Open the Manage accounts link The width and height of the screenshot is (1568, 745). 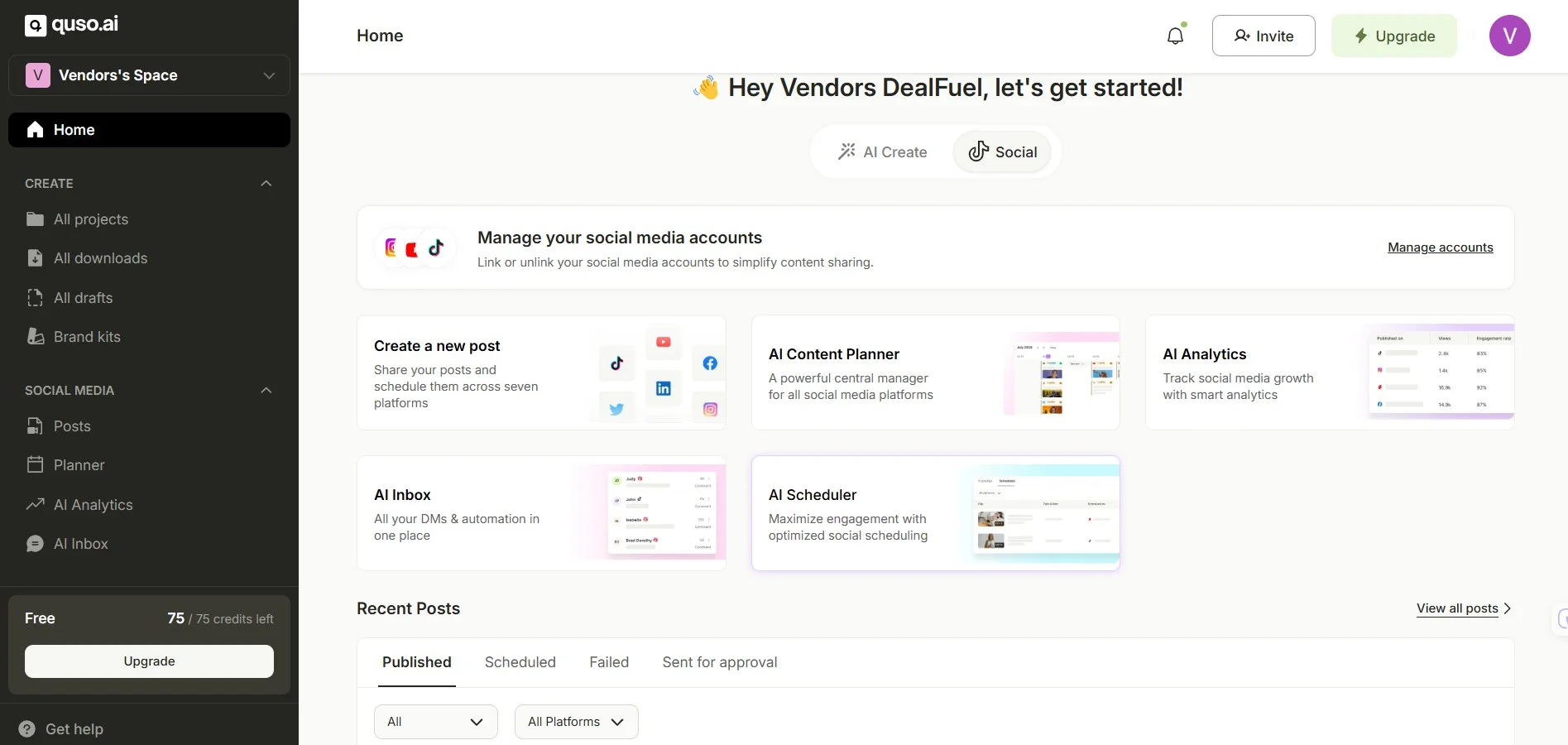[1439, 248]
